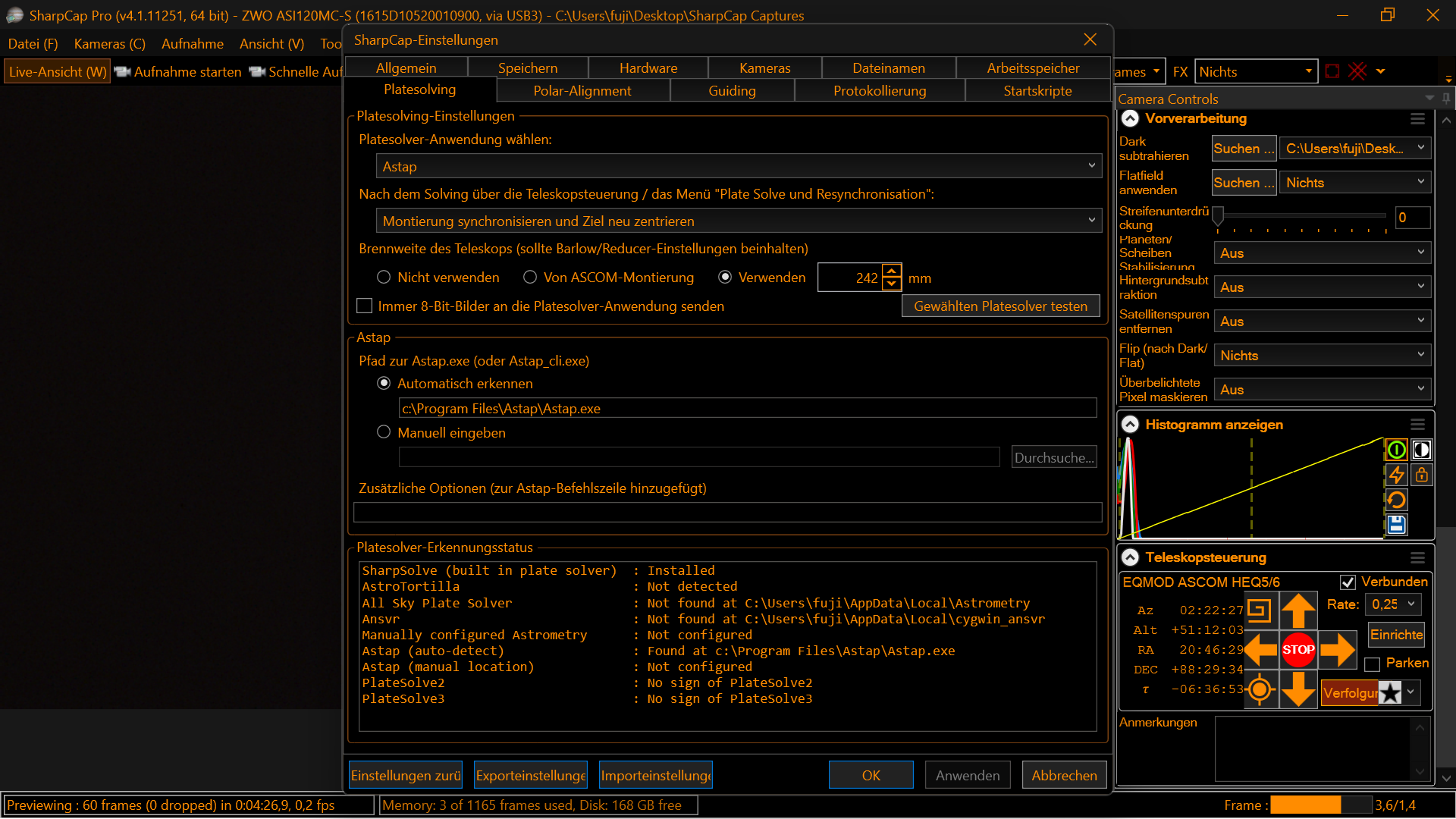
Task: Click the red crossed reticle icon
Action: (1357, 71)
